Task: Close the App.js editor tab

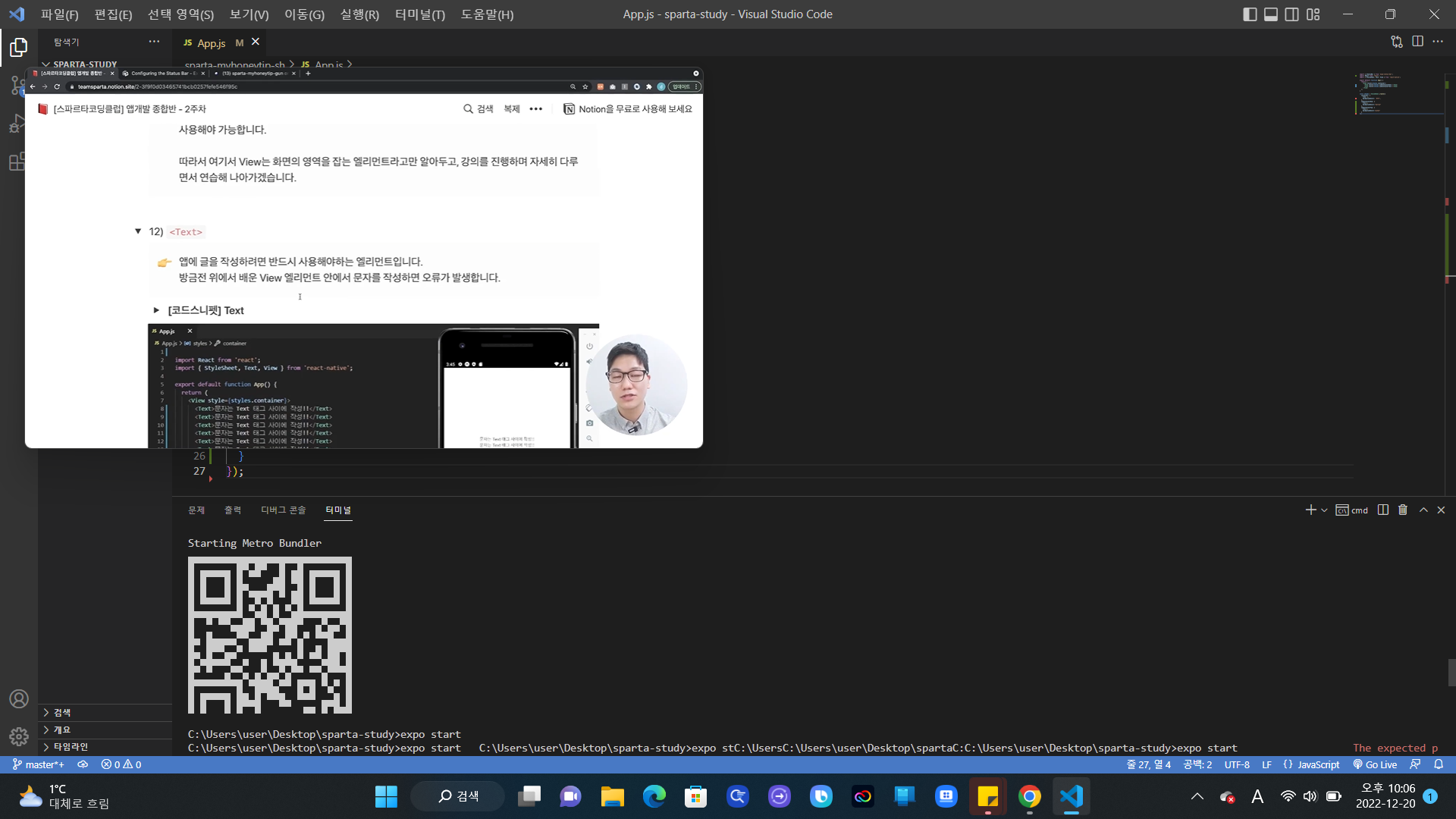Action: (x=256, y=42)
